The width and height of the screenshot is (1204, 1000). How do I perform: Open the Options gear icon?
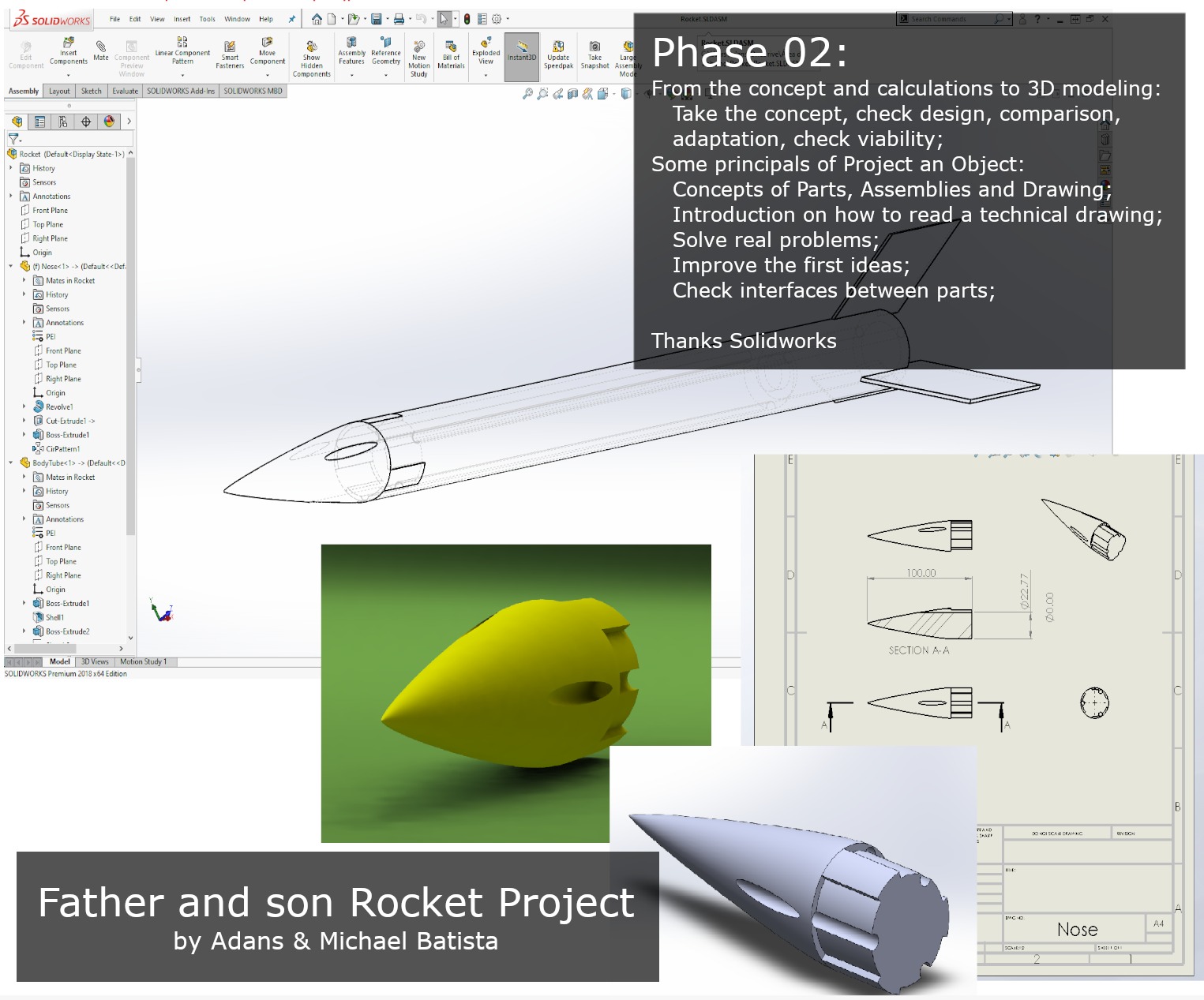[497, 19]
